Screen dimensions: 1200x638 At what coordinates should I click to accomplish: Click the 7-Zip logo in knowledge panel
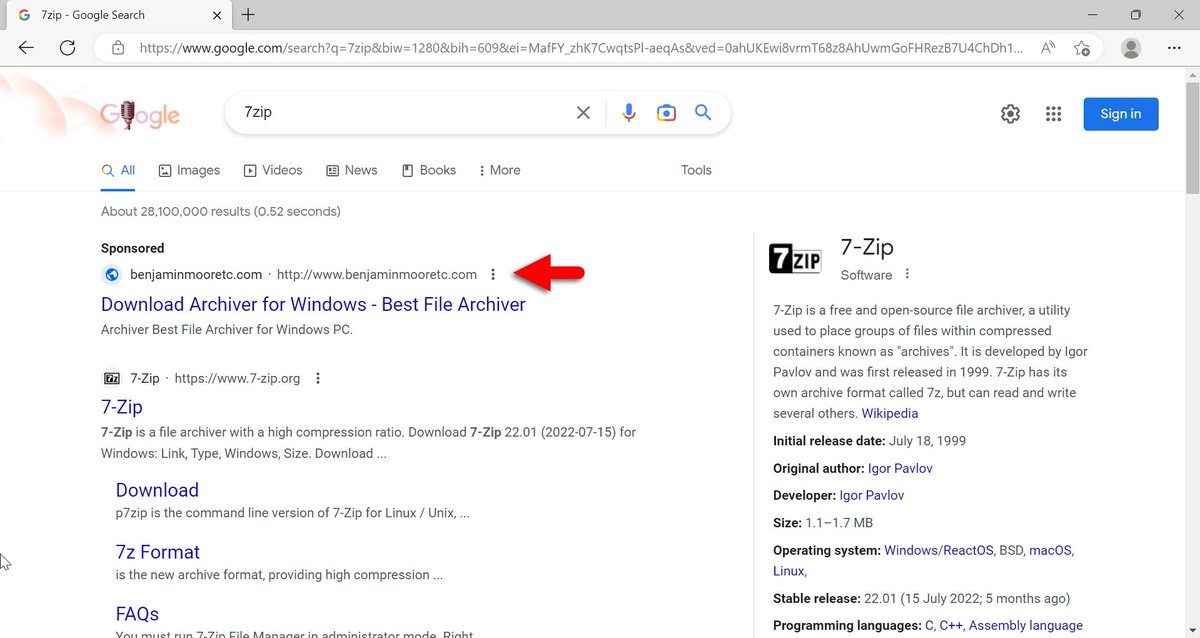click(795, 259)
